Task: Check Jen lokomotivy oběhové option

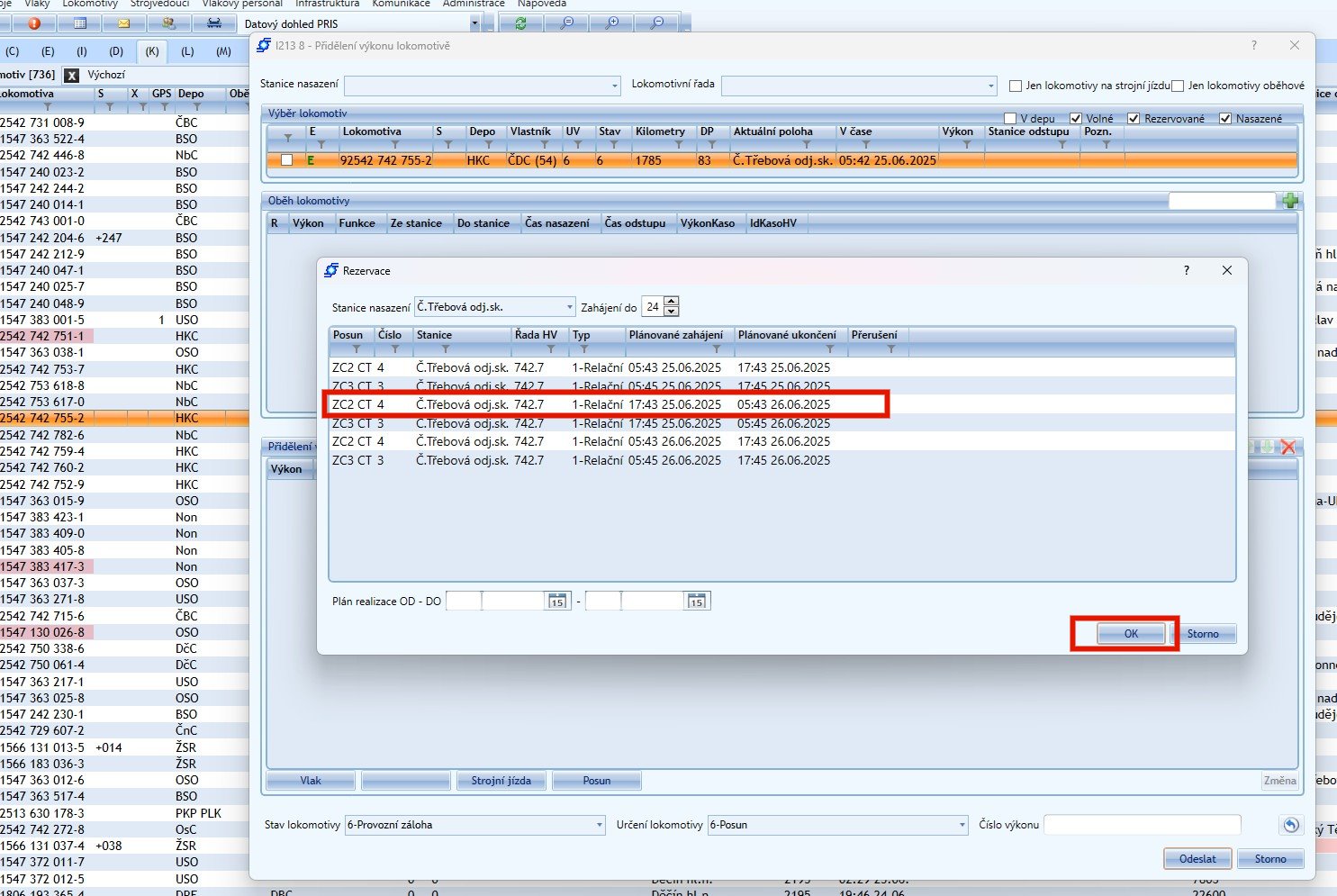Action: tap(1178, 86)
